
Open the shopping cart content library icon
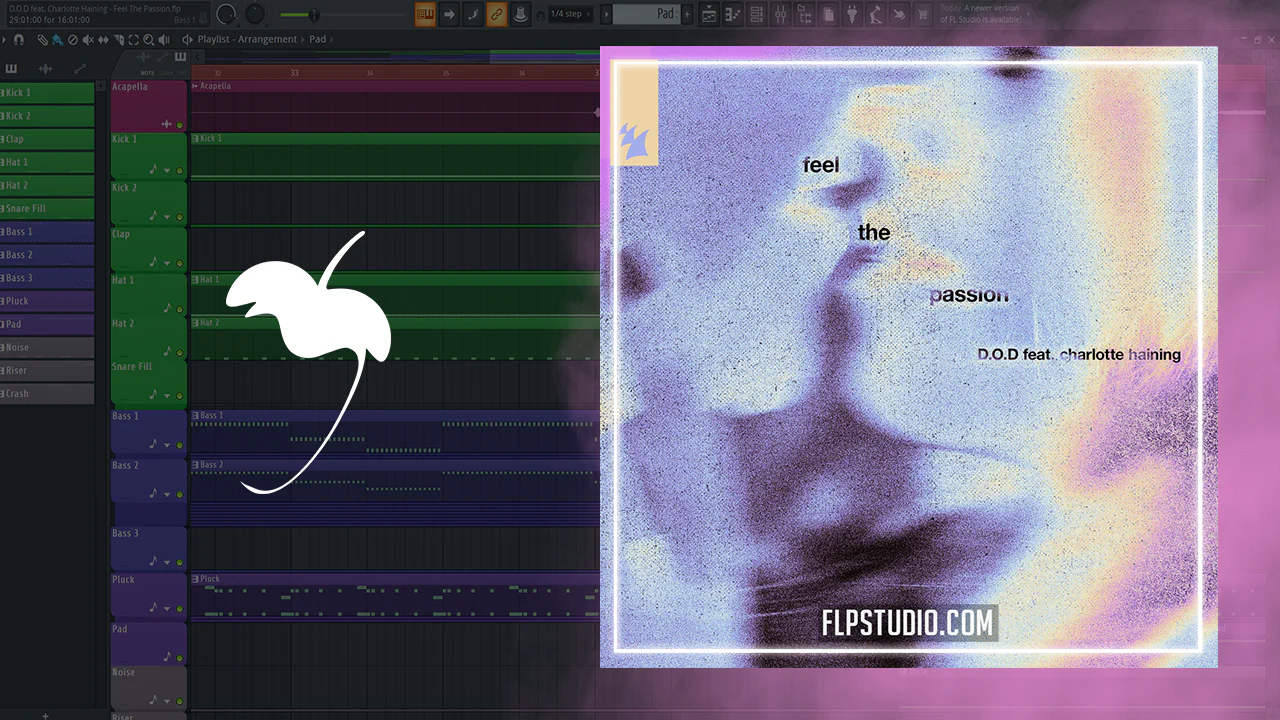pyautogui.click(x=923, y=14)
